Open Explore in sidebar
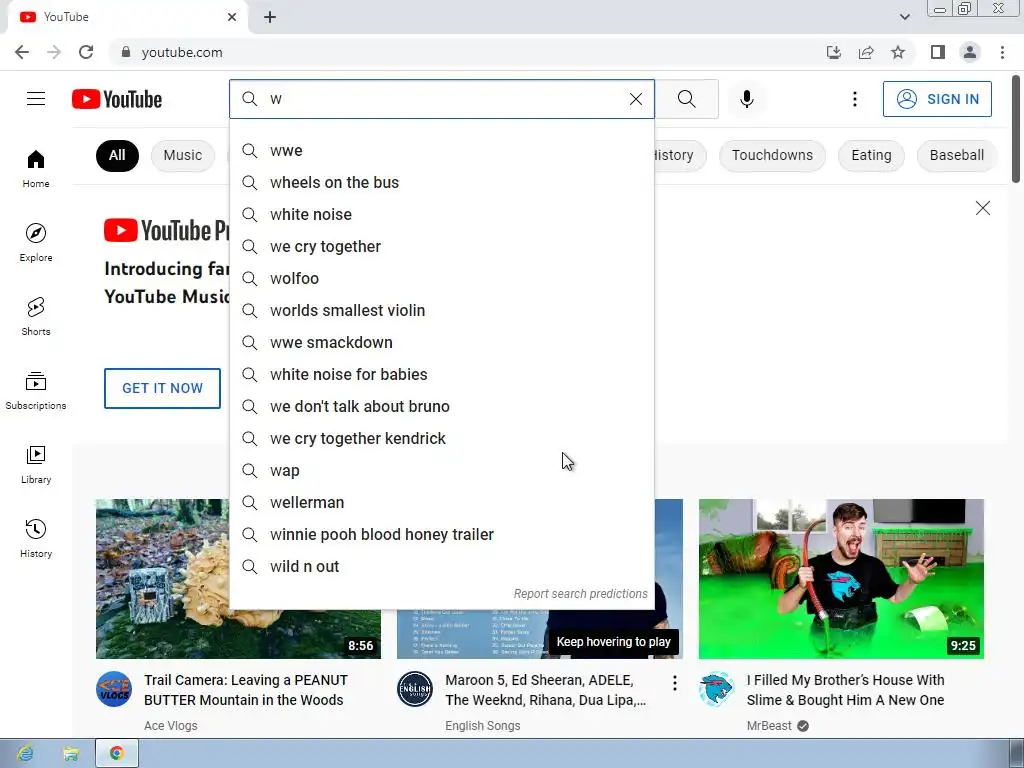 pyautogui.click(x=36, y=242)
